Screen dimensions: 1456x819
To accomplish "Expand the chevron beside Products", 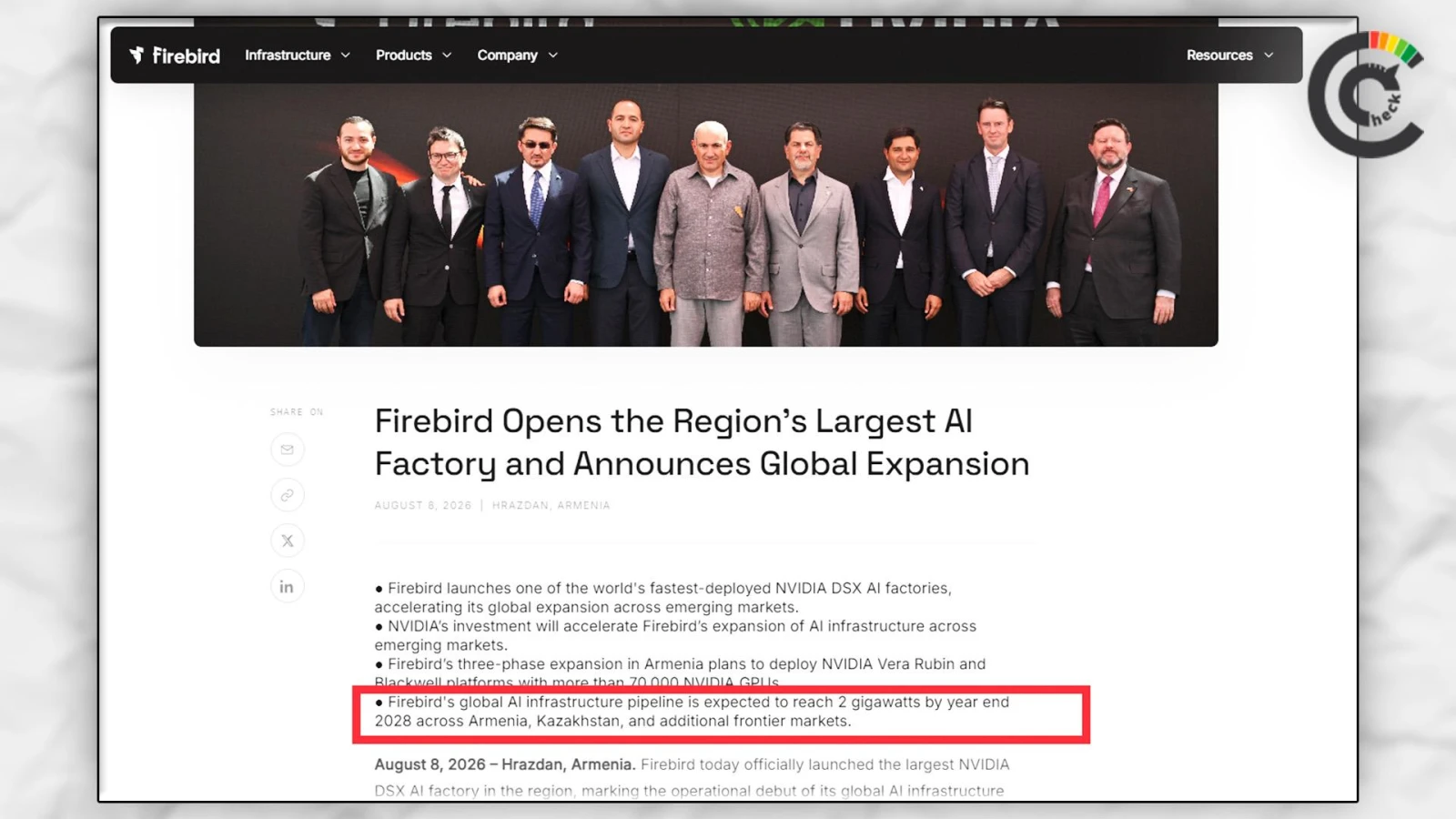I will pos(447,56).
